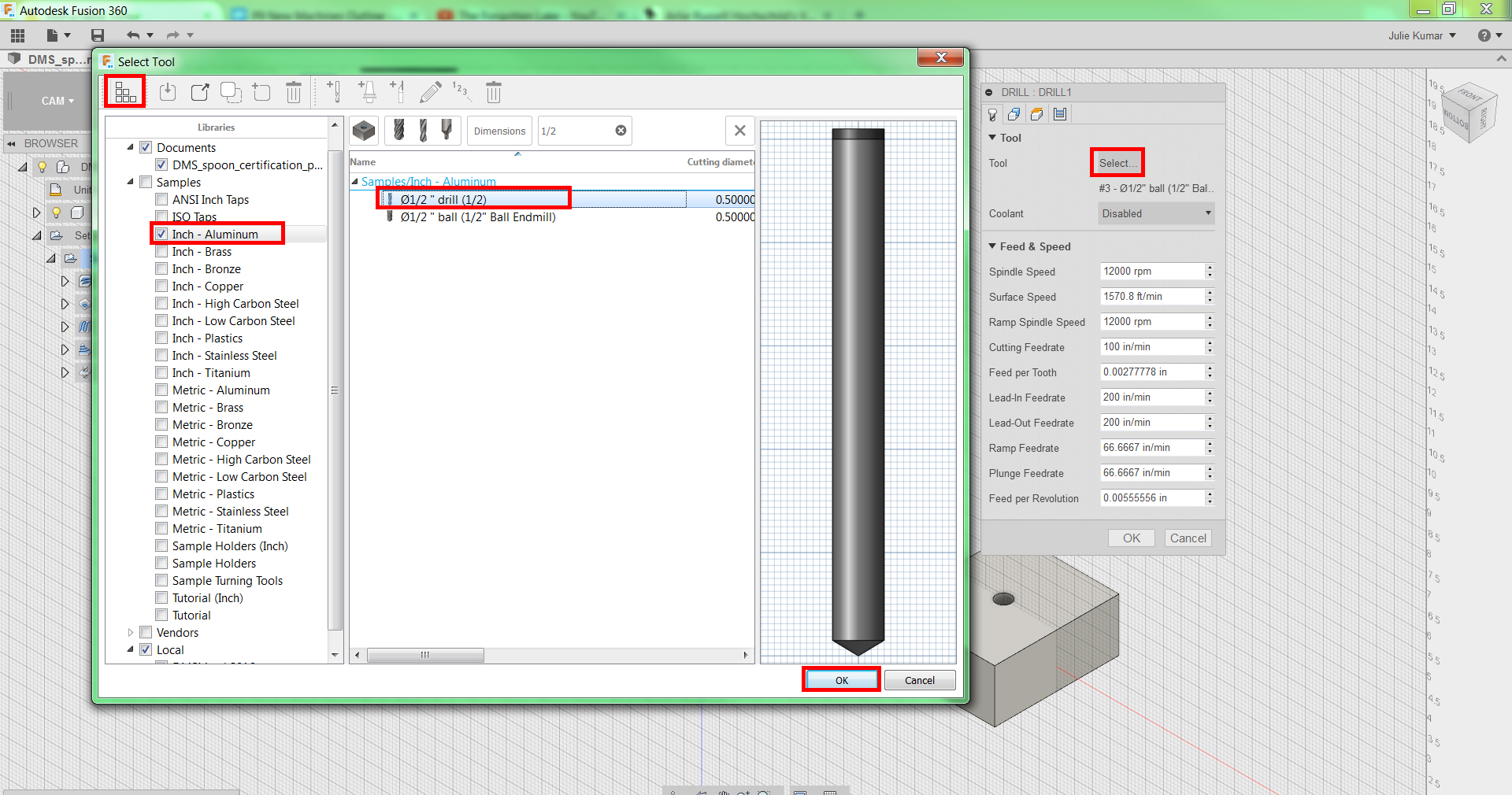Delete the selected tool with trash icon
This screenshot has width=1512, height=795.
click(494, 92)
